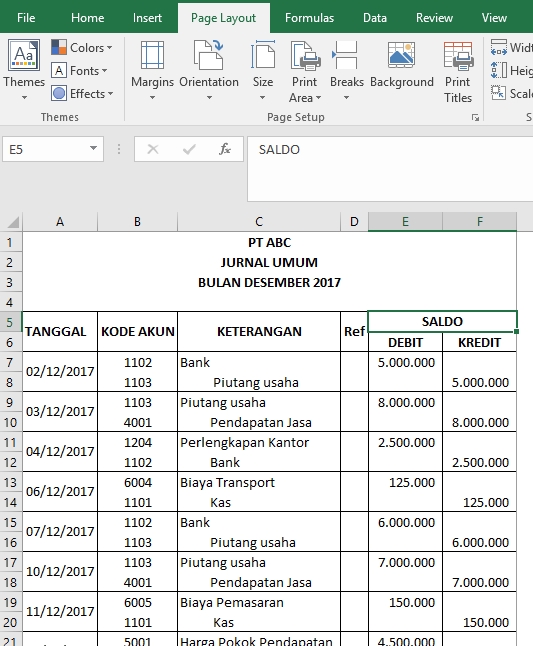Select column B header

tap(138, 222)
